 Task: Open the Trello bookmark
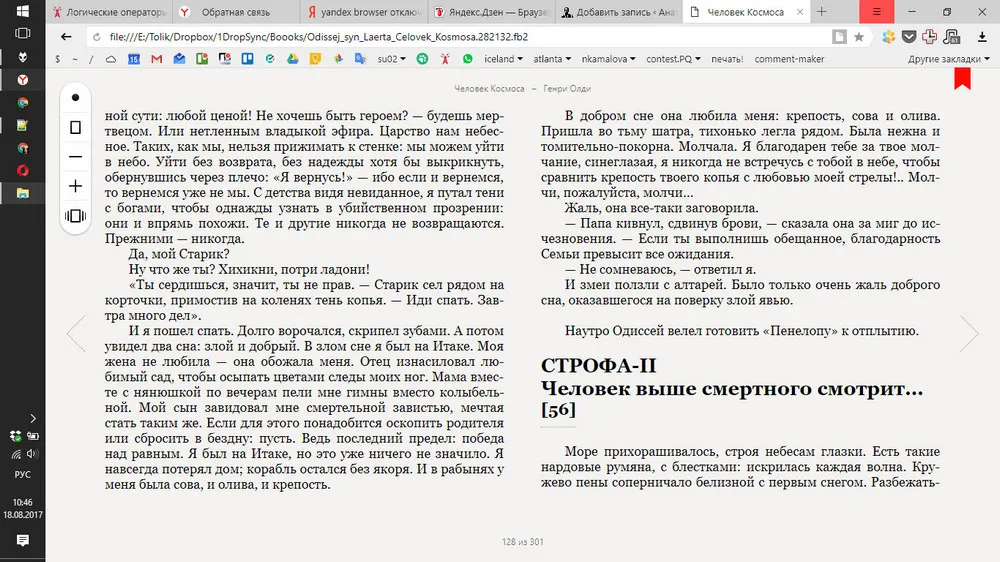point(247,59)
